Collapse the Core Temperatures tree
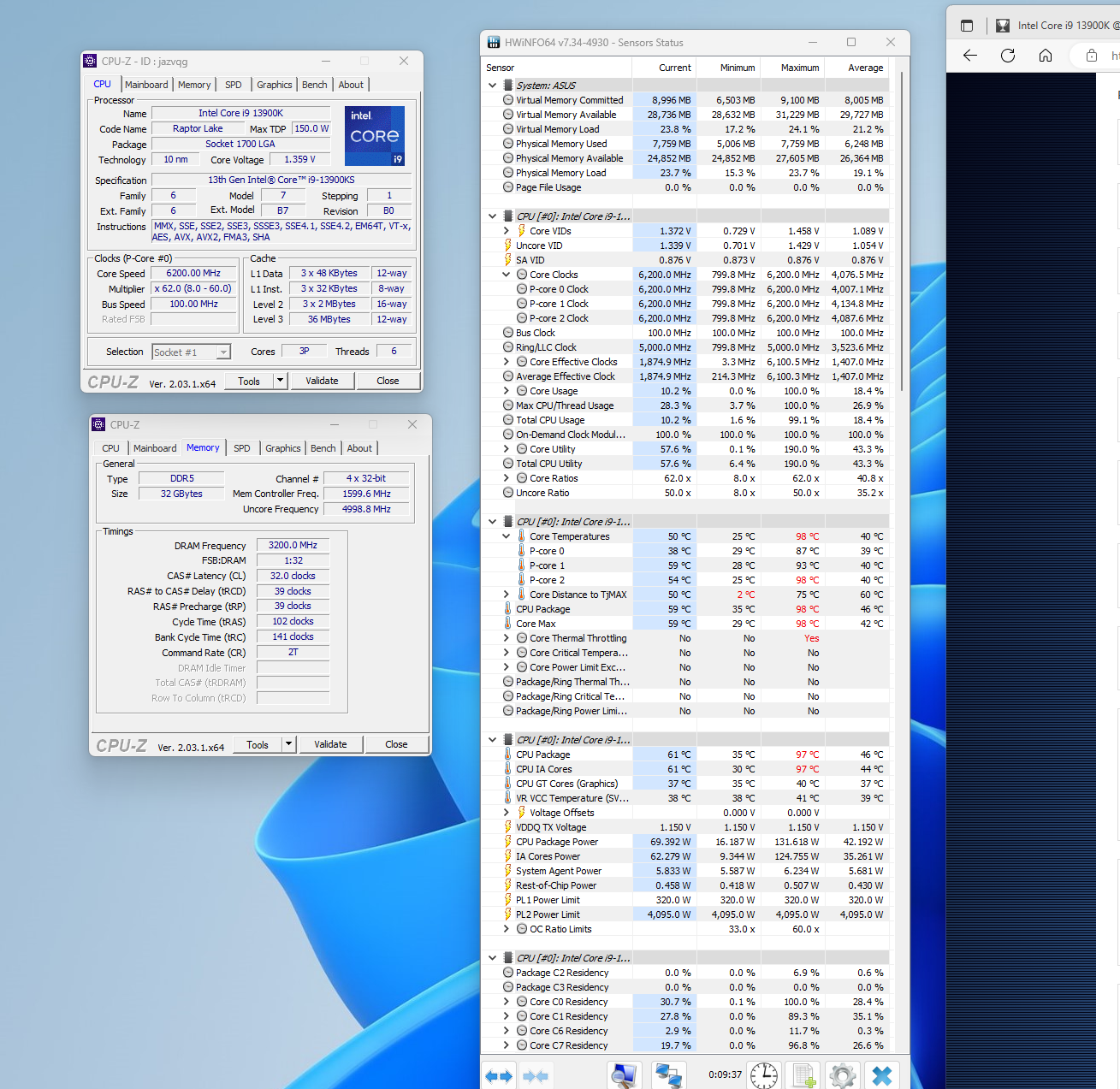Image resolution: width=1120 pixels, height=1089 pixels. click(x=506, y=536)
